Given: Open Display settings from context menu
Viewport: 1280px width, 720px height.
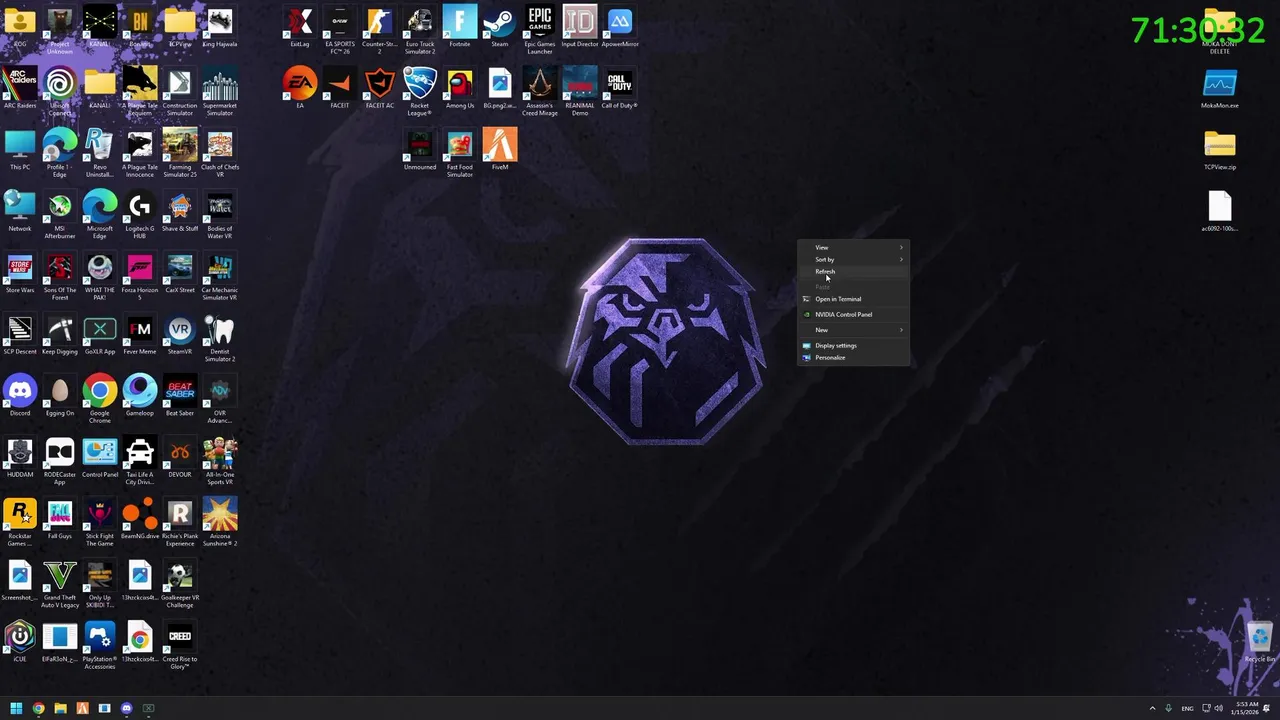Looking at the screenshot, I should point(854,345).
